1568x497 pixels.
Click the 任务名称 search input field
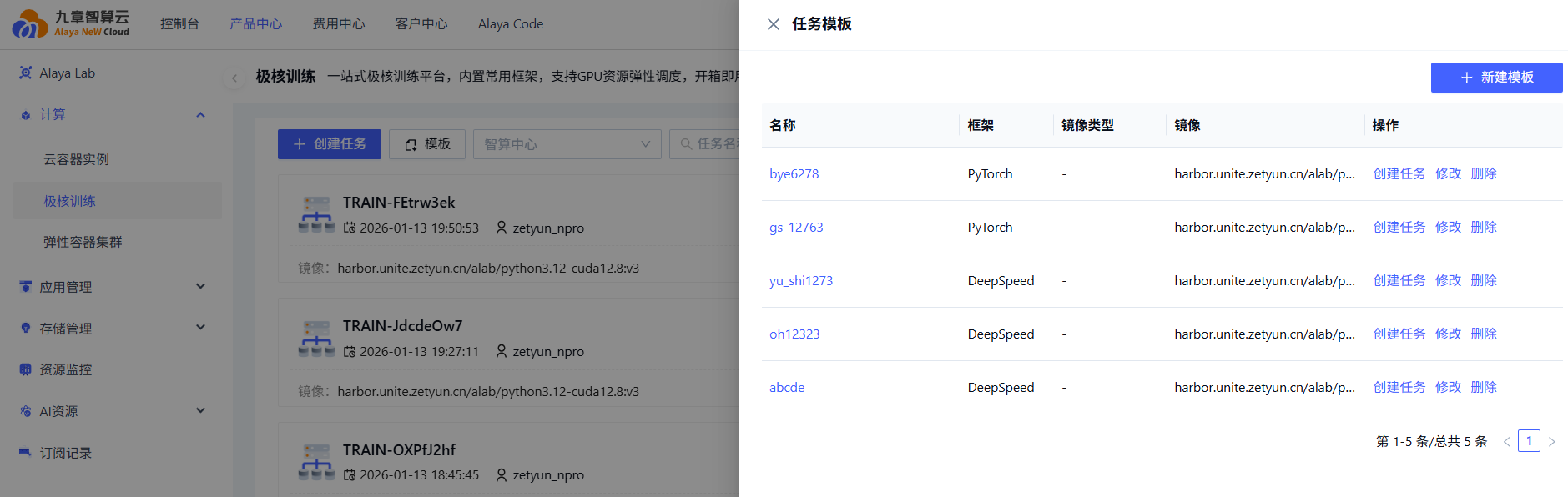point(704,144)
